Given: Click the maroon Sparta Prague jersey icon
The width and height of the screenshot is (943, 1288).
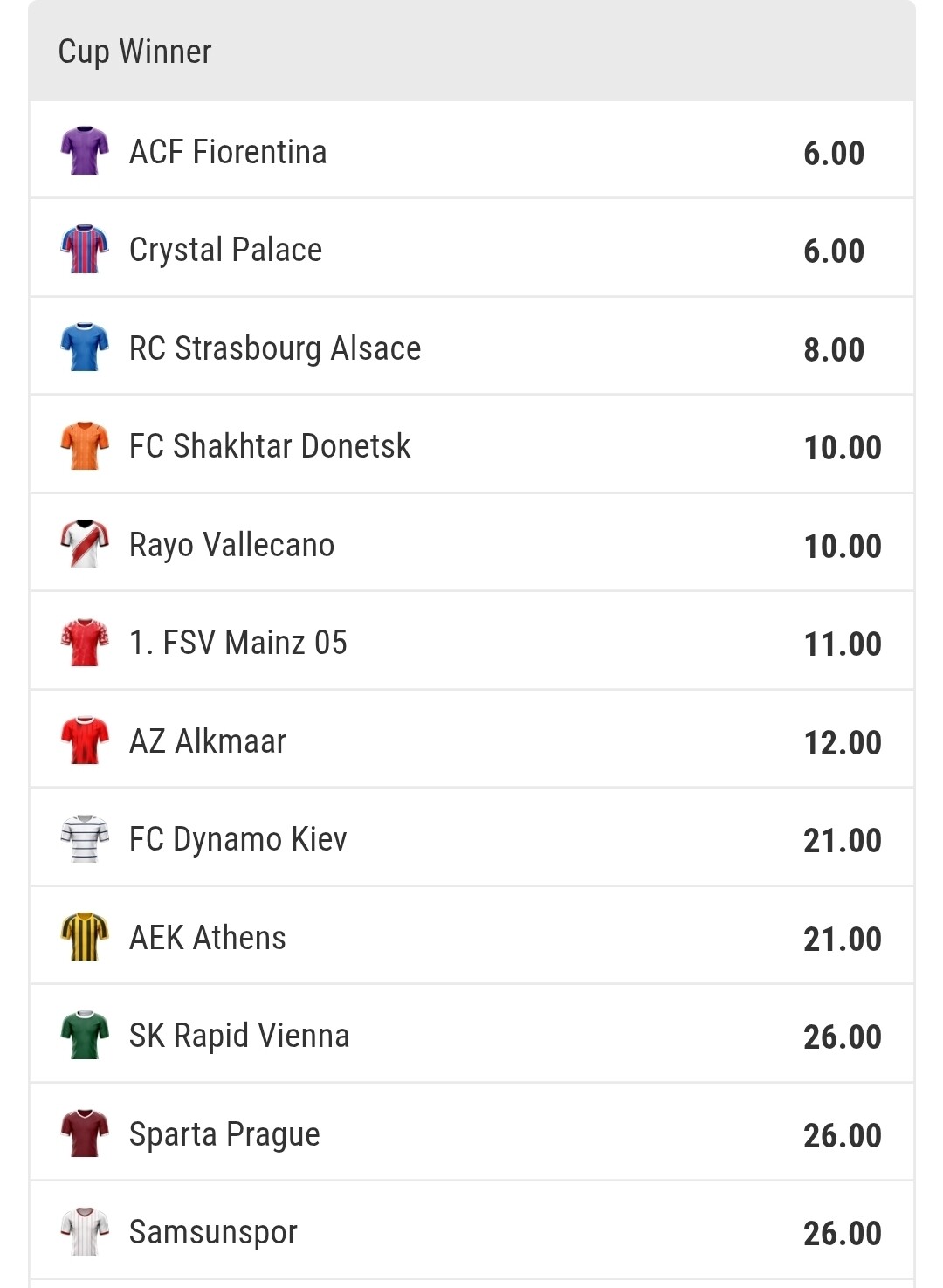Looking at the screenshot, I should [x=85, y=1133].
